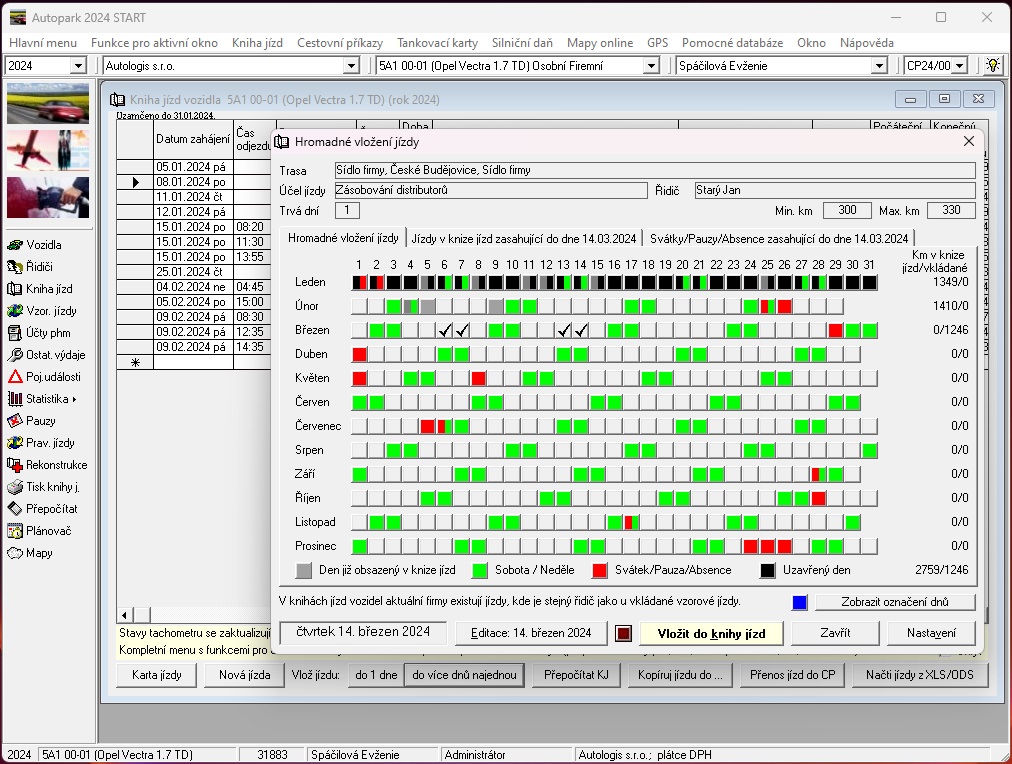Open the vehicle 5A1 00-01 dropdown

tap(652, 66)
